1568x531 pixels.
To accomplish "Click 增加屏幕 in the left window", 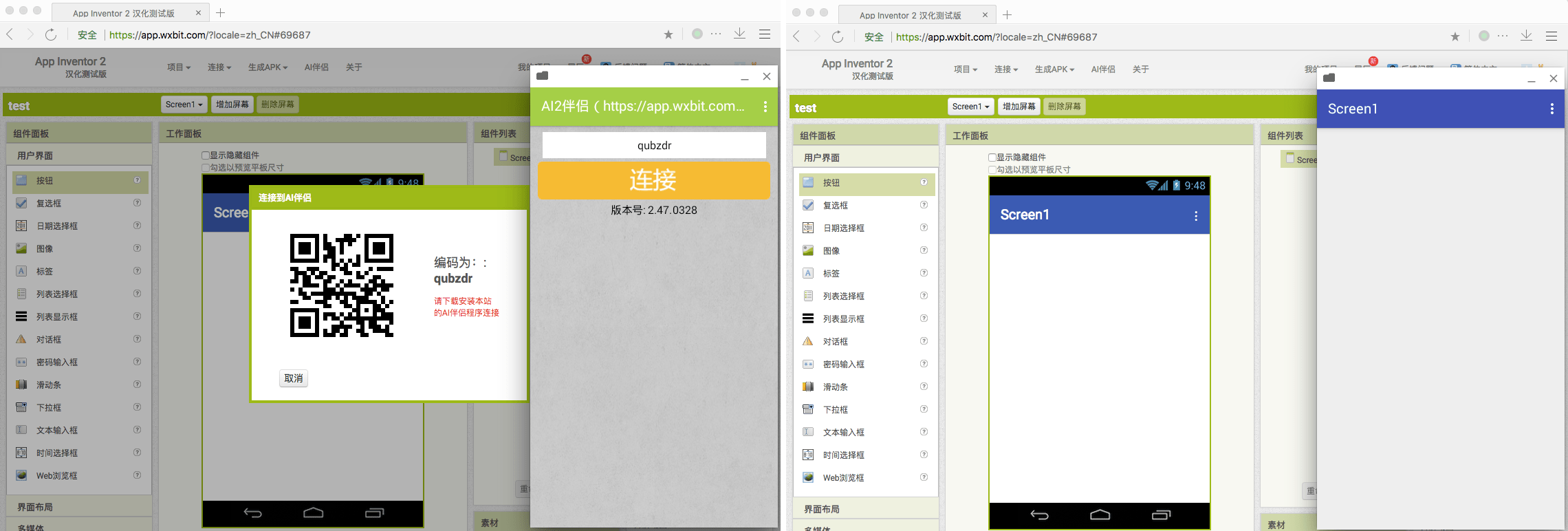I will pyautogui.click(x=232, y=105).
